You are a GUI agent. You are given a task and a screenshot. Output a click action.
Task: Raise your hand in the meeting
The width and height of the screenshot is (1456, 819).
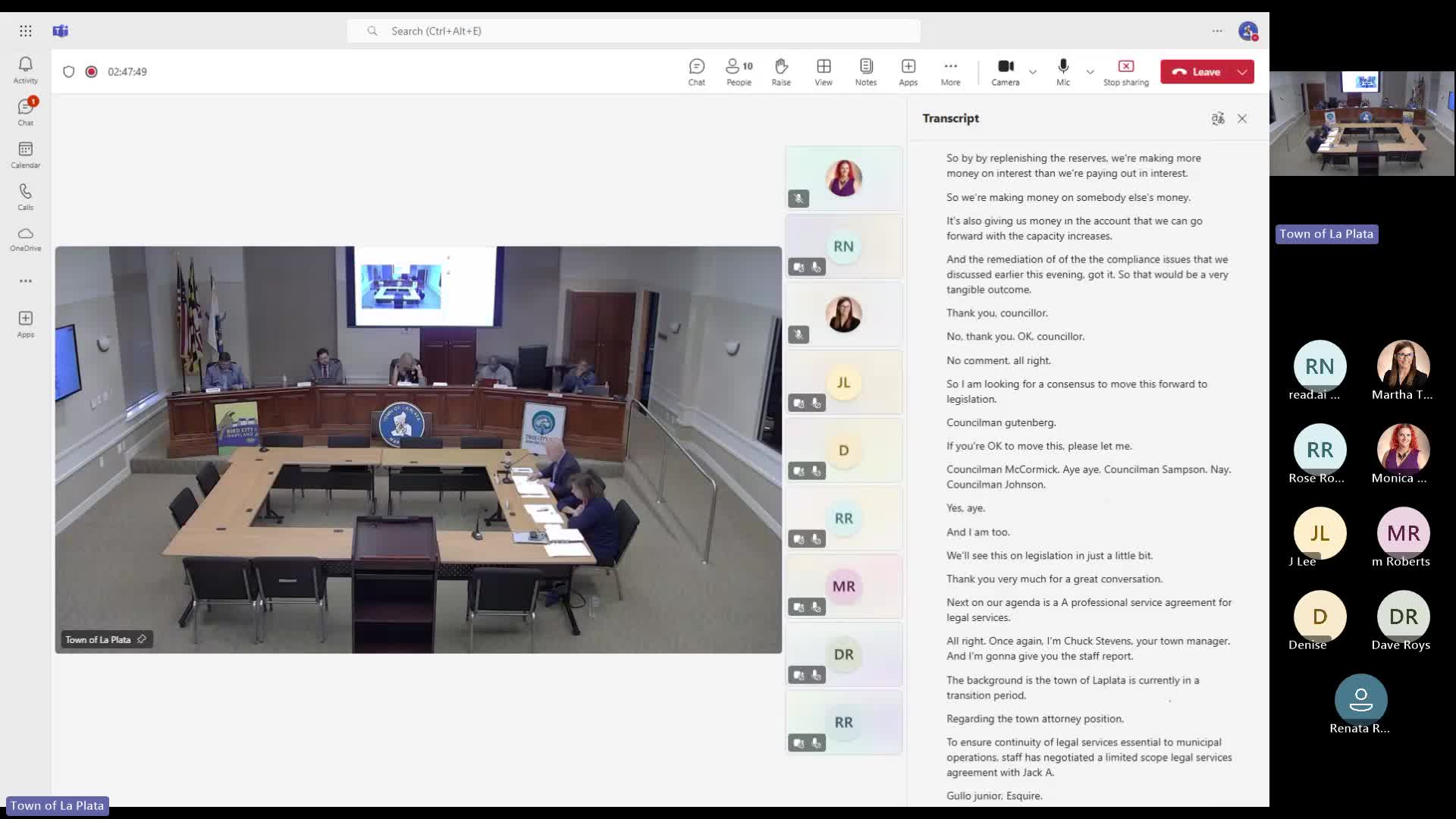(x=781, y=72)
